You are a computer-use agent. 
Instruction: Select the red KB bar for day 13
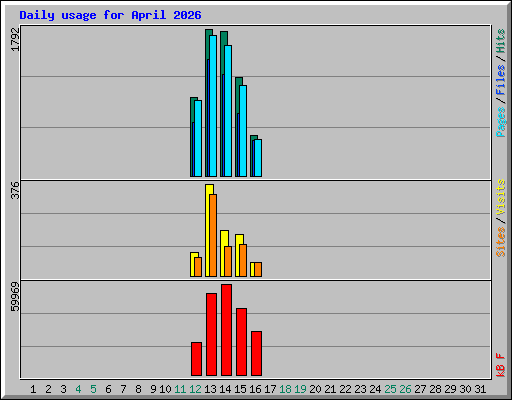211,334
